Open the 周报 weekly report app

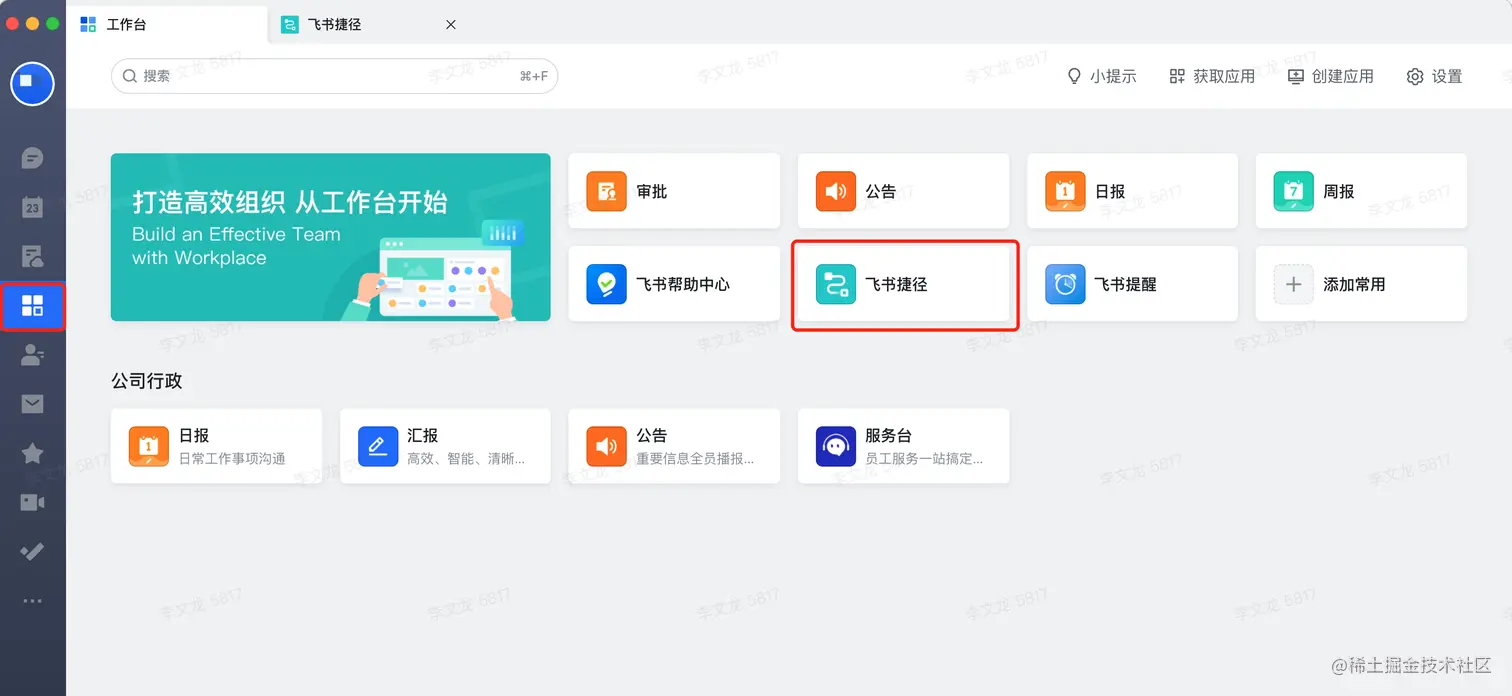point(1361,191)
